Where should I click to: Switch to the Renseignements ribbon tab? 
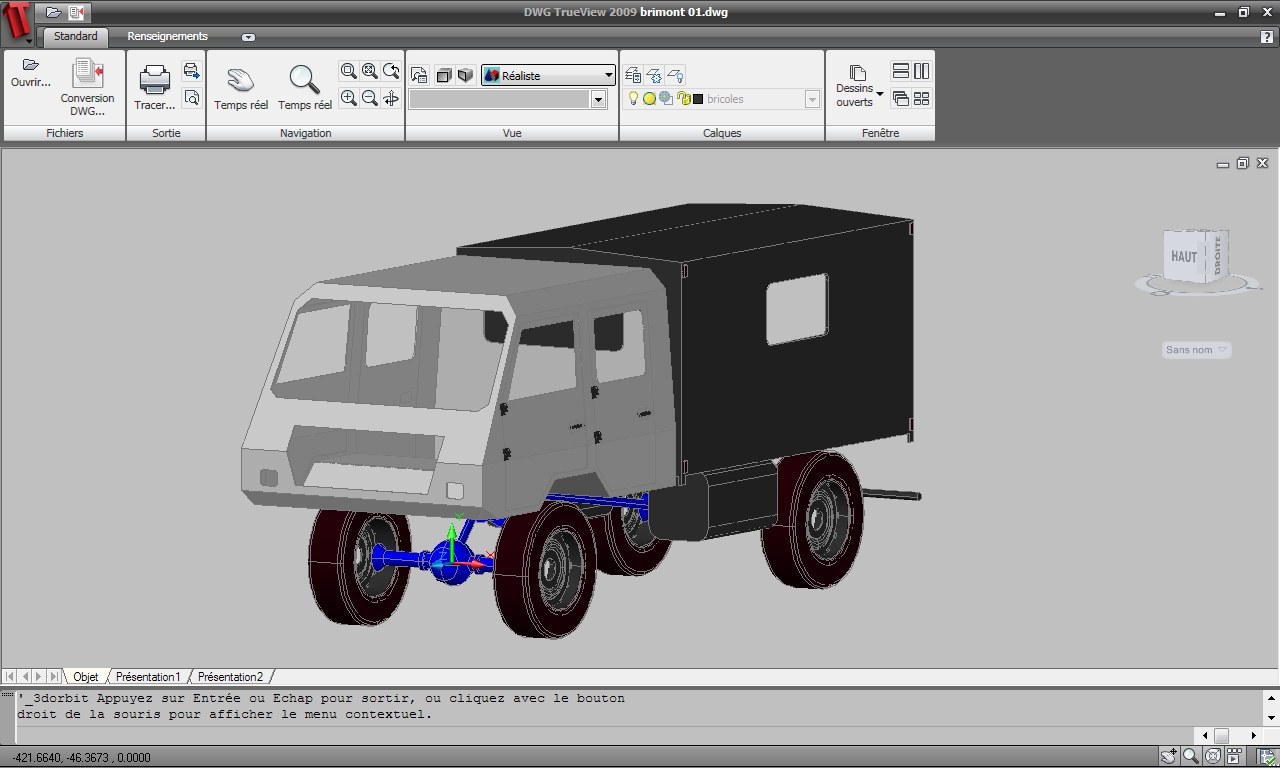click(167, 36)
